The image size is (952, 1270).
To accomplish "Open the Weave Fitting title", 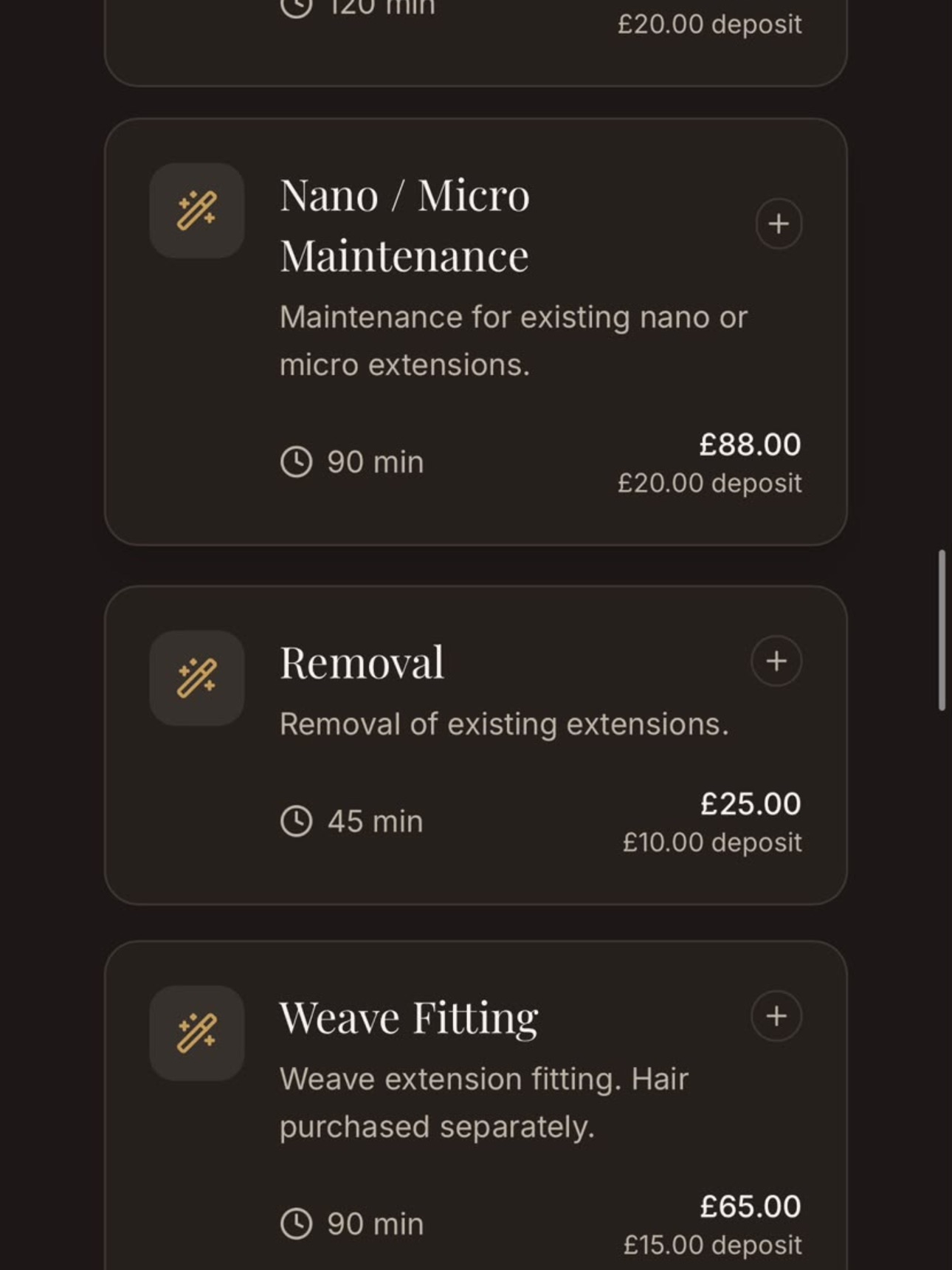I will click(409, 1017).
